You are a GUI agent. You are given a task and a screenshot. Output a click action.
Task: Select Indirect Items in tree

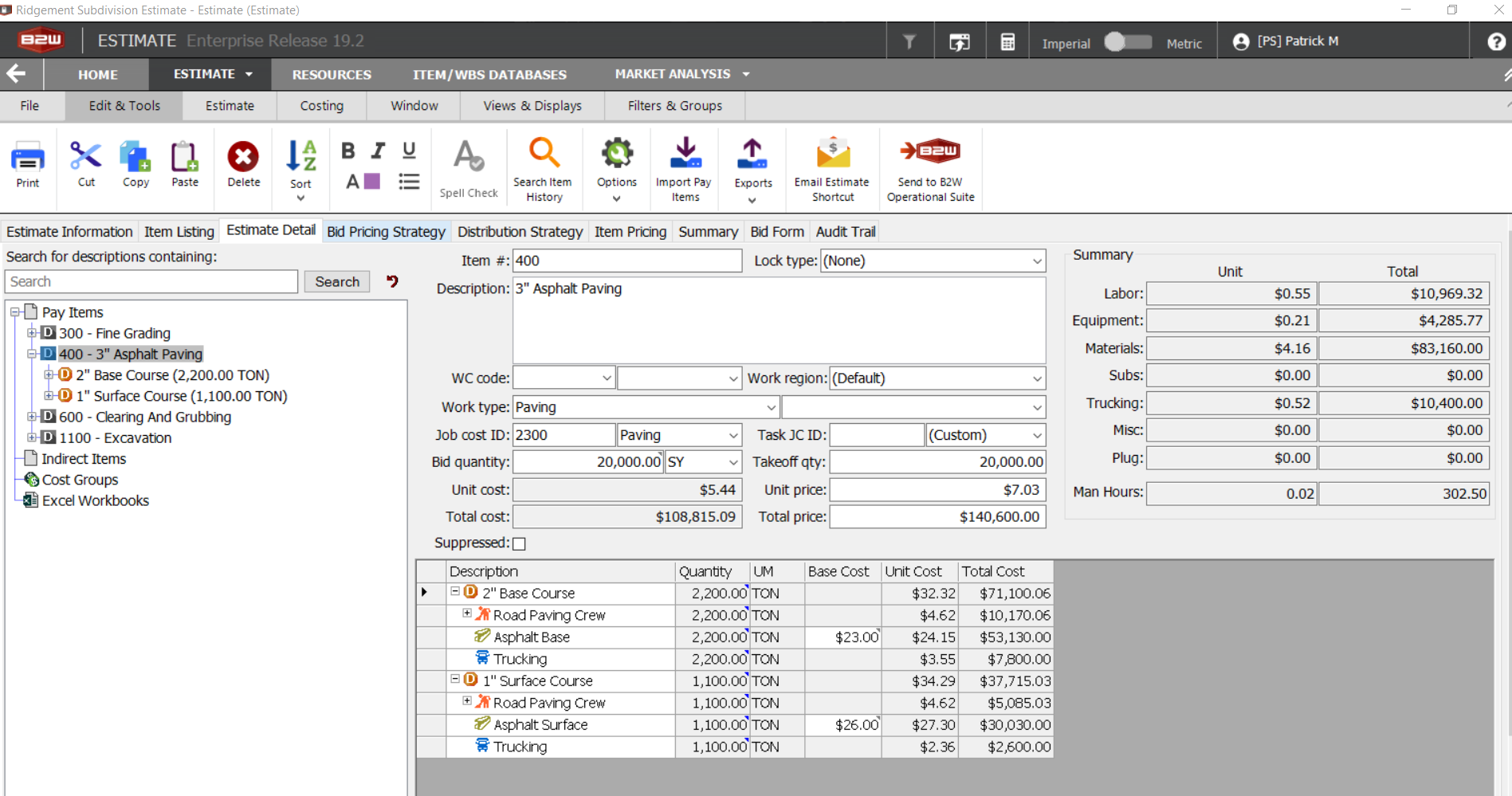pos(84,459)
